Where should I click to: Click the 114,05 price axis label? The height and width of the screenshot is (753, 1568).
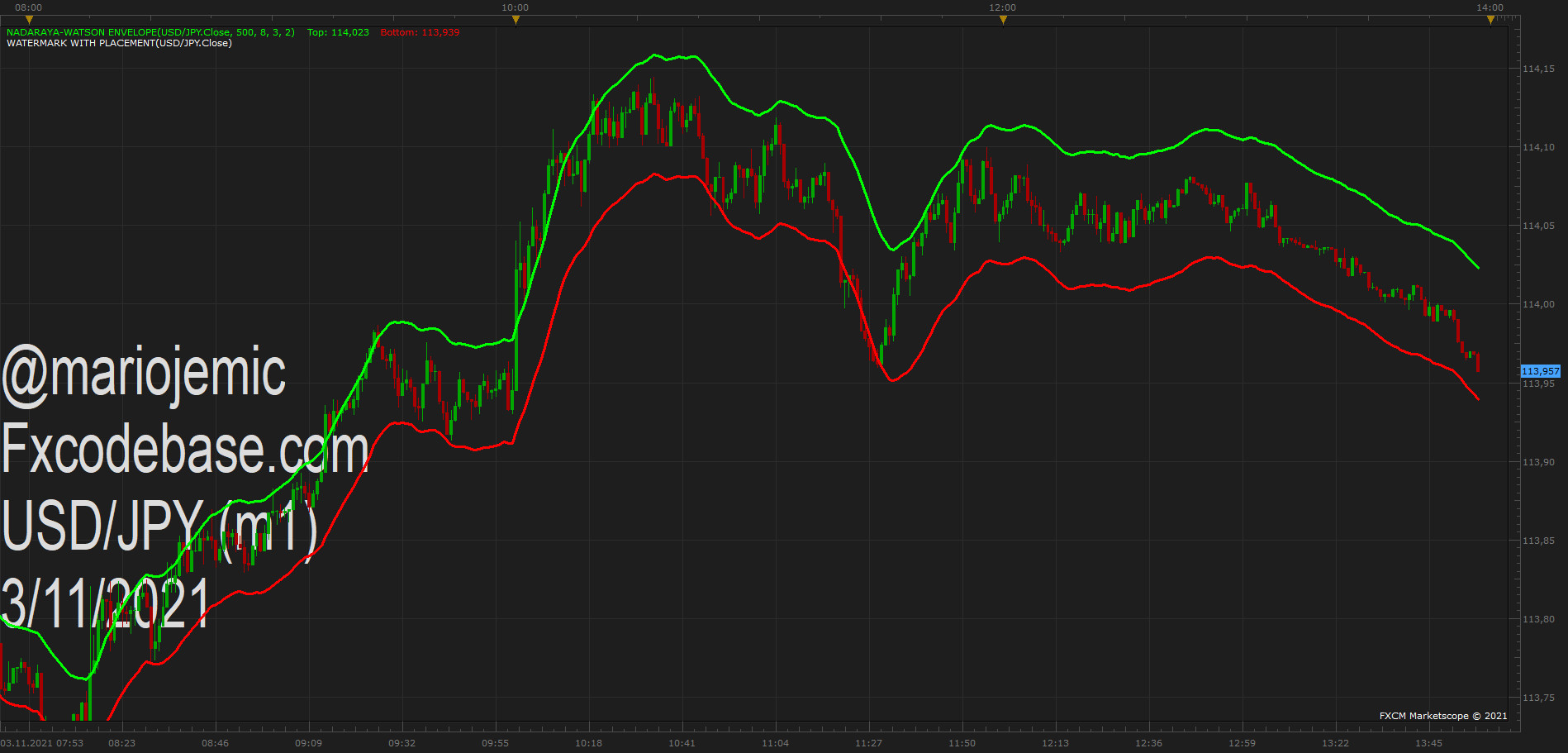pyautogui.click(x=1538, y=226)
